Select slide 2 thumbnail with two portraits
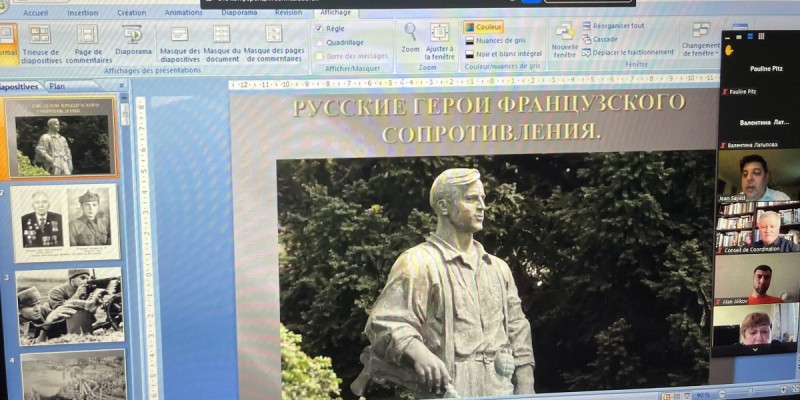800x400 pixels. point(65,222)
